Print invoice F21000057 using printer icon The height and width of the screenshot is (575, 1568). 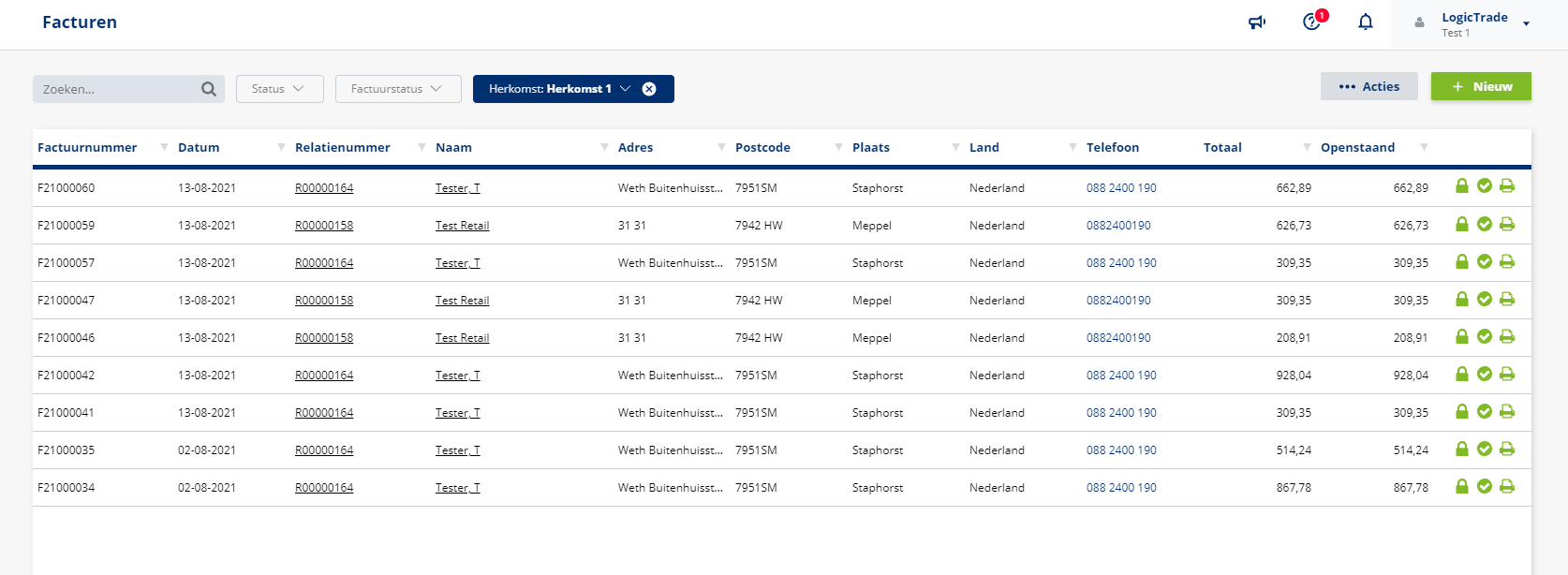(1507, 261)
